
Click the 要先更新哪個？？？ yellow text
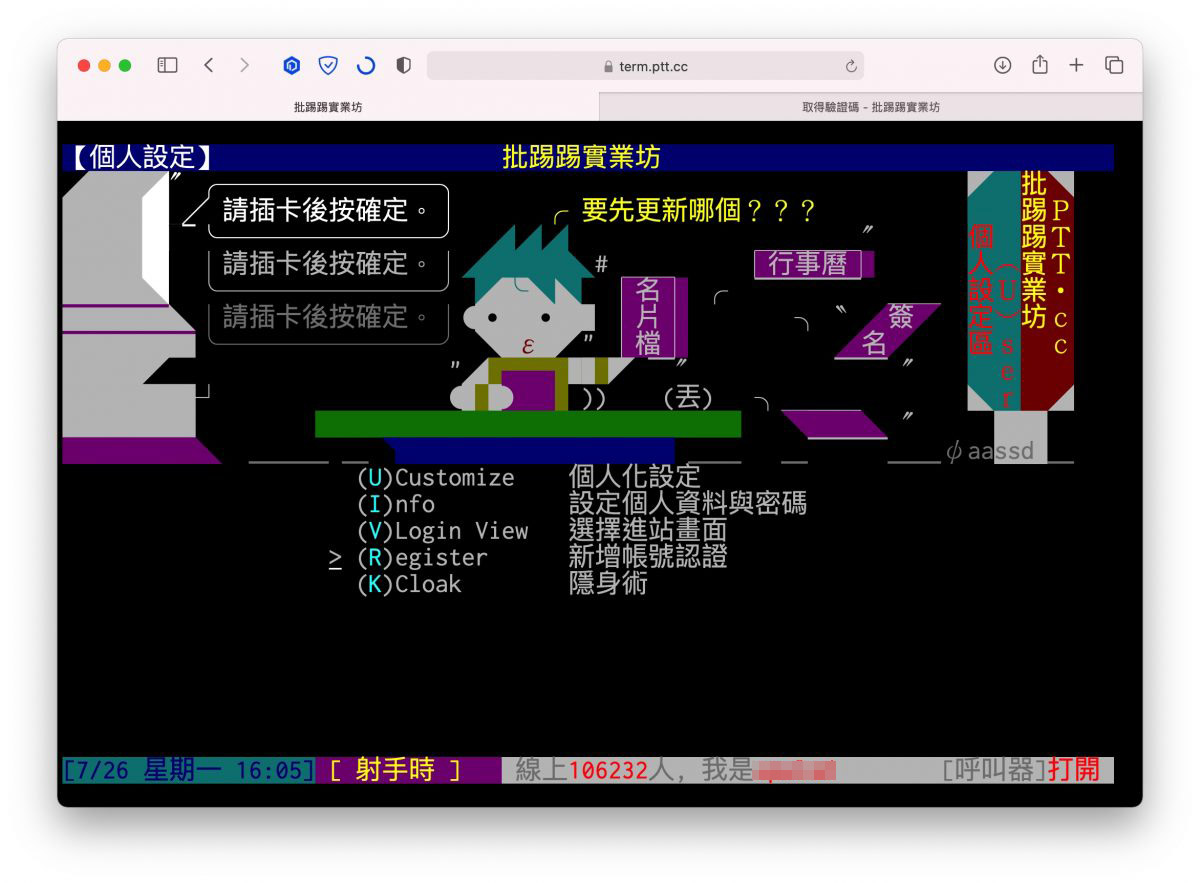tap(699, 211)
